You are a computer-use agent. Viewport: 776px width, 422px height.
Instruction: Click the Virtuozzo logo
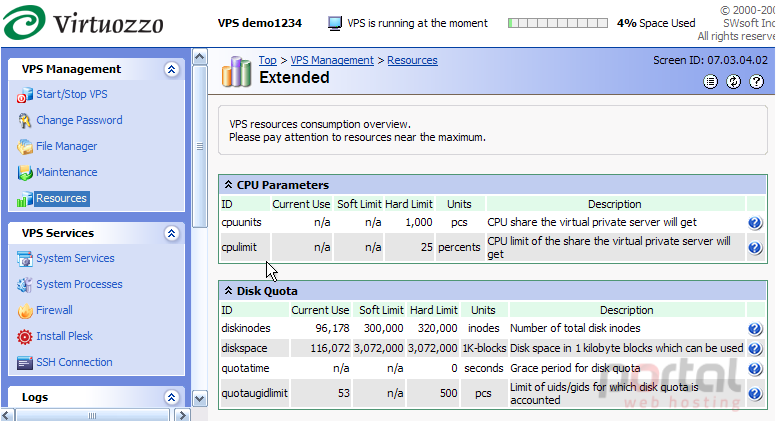tap(83, 22)
